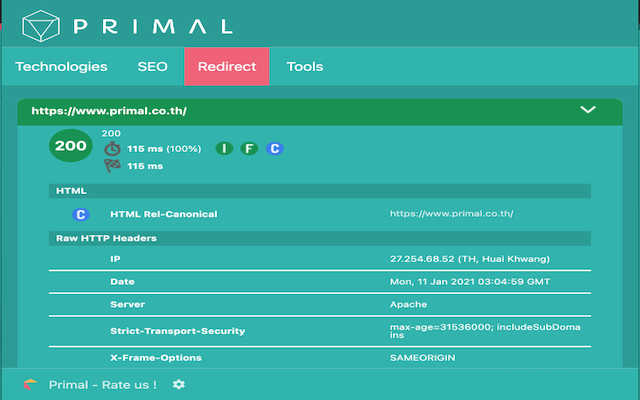The width and height of the screenshot is (640, 400).
Task: Click the Primal cube logo icon
Action: [x=41, y=26]
